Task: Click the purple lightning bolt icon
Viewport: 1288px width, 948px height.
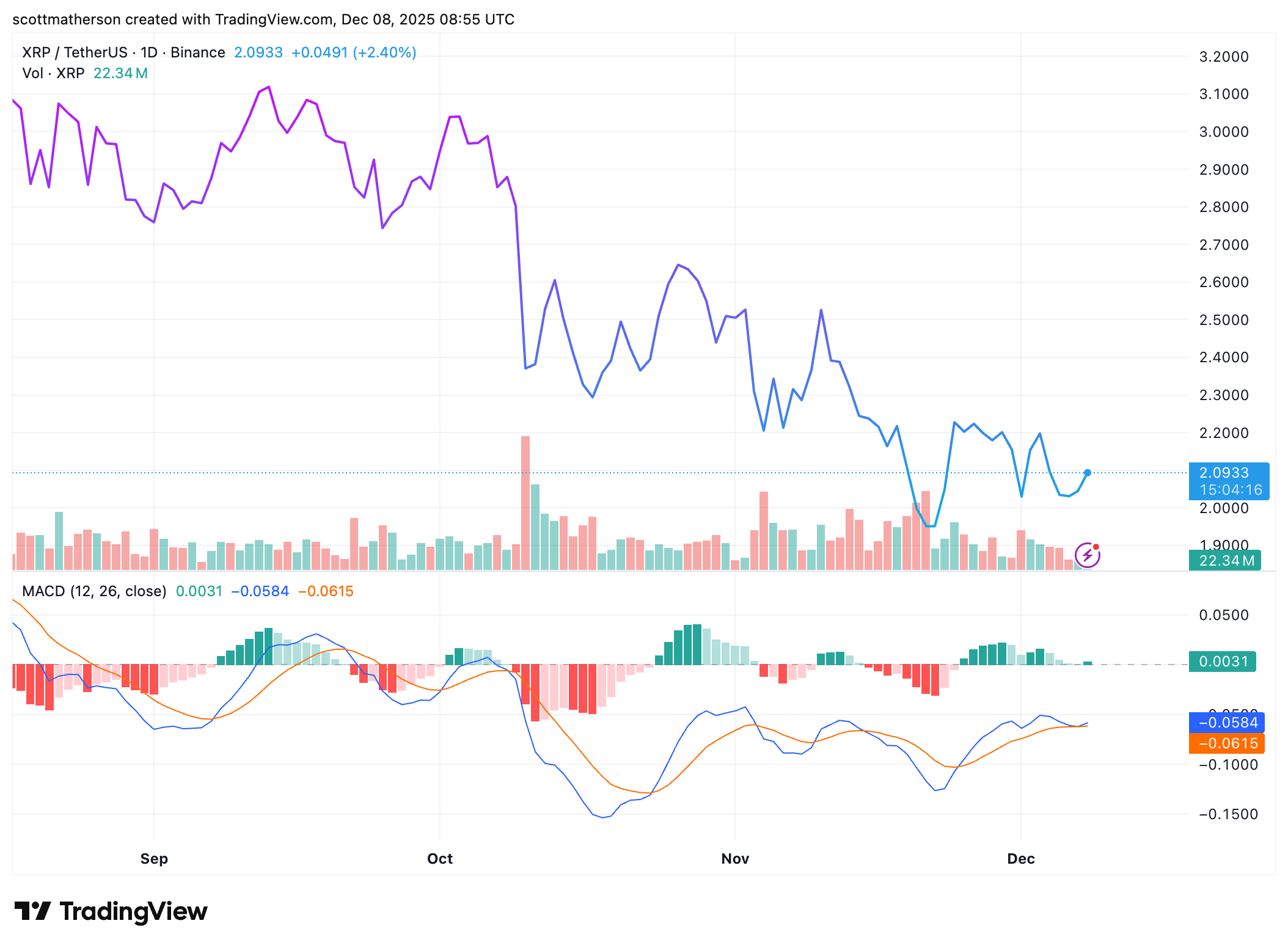Action: [x=1087, y=555]
